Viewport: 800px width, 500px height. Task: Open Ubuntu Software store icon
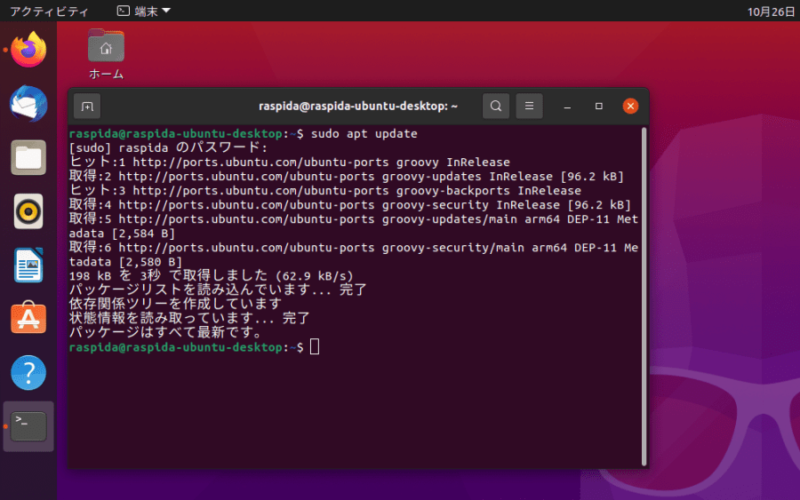point(29,317)
